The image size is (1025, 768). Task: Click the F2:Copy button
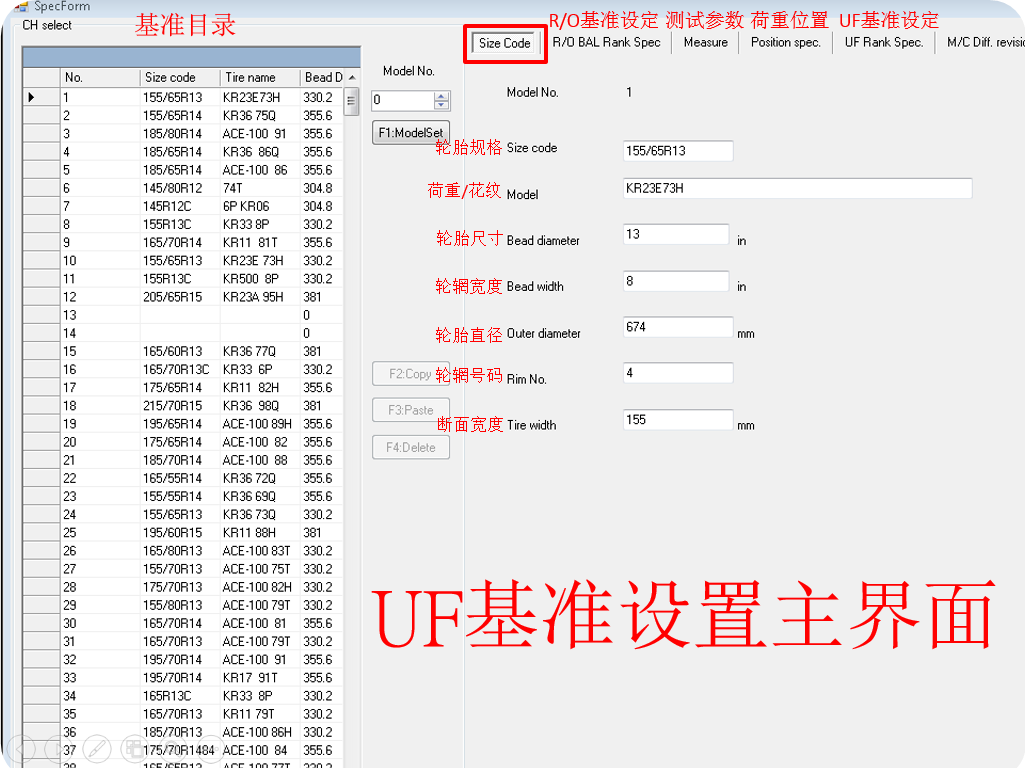410,374
